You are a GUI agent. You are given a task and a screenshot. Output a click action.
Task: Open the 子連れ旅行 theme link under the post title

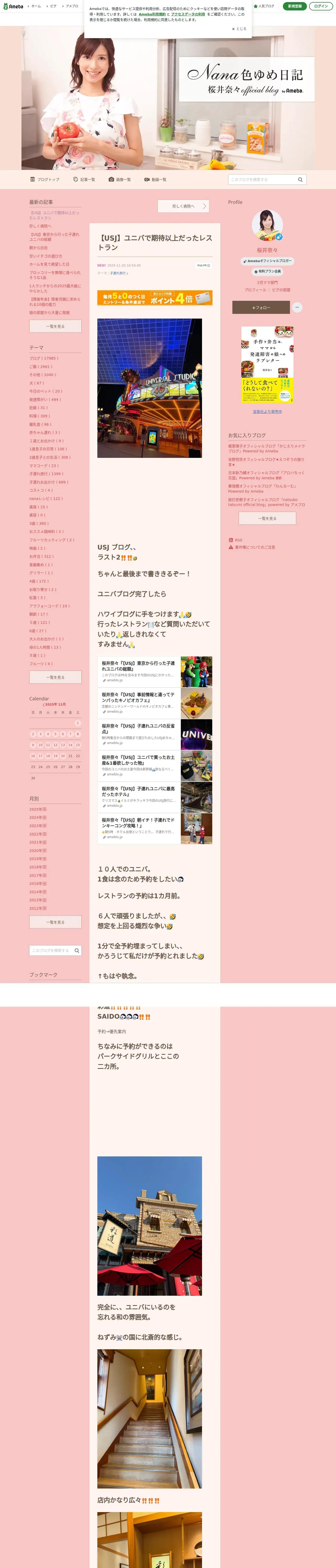[x=119, y=273]
